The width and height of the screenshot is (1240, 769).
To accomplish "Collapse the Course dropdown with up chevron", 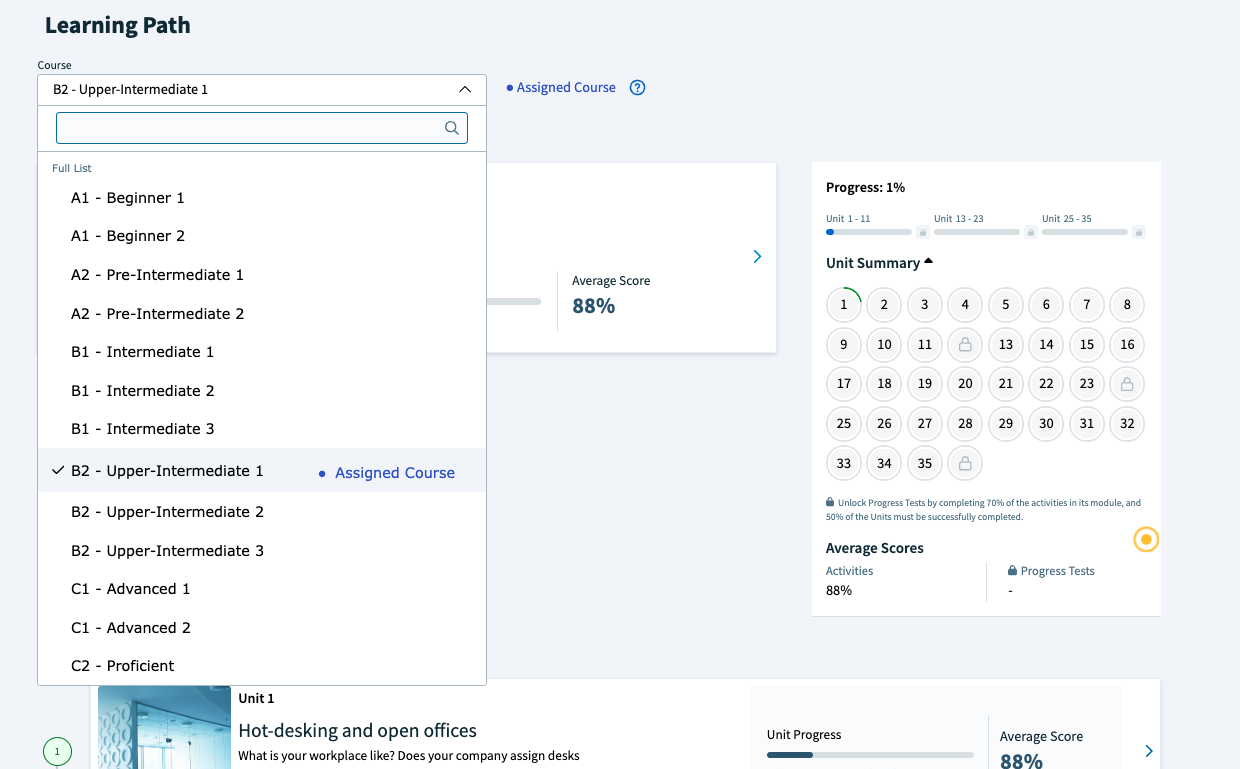I will (x=465, y=89).
